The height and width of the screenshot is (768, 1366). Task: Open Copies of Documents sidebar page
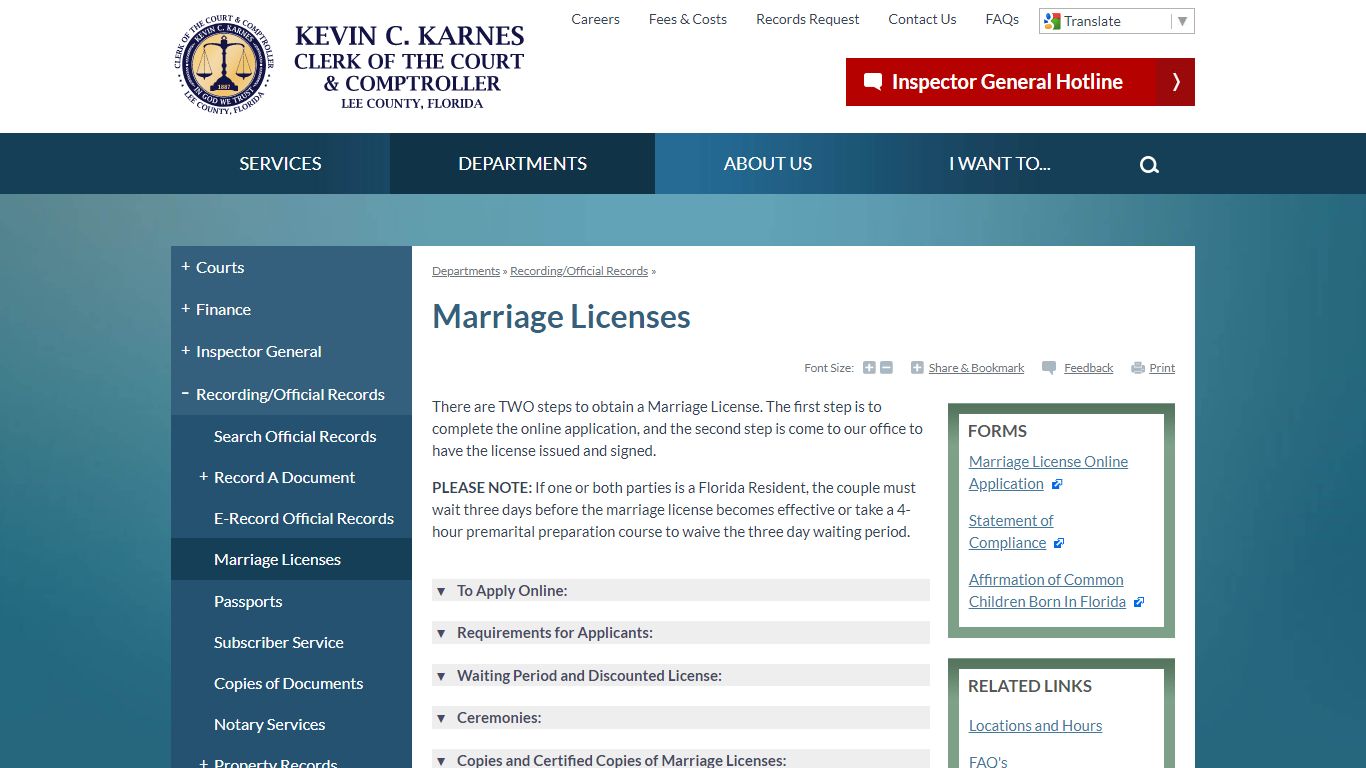click(288, 683)
